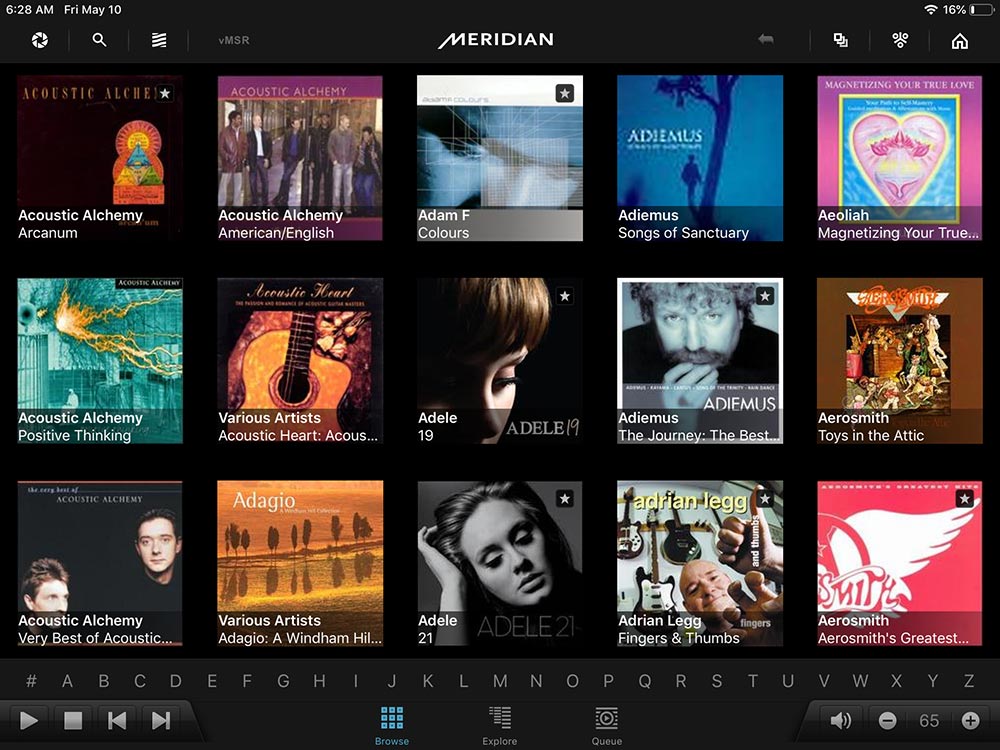Open Adele 19 album cover

[x=499, y=361]
